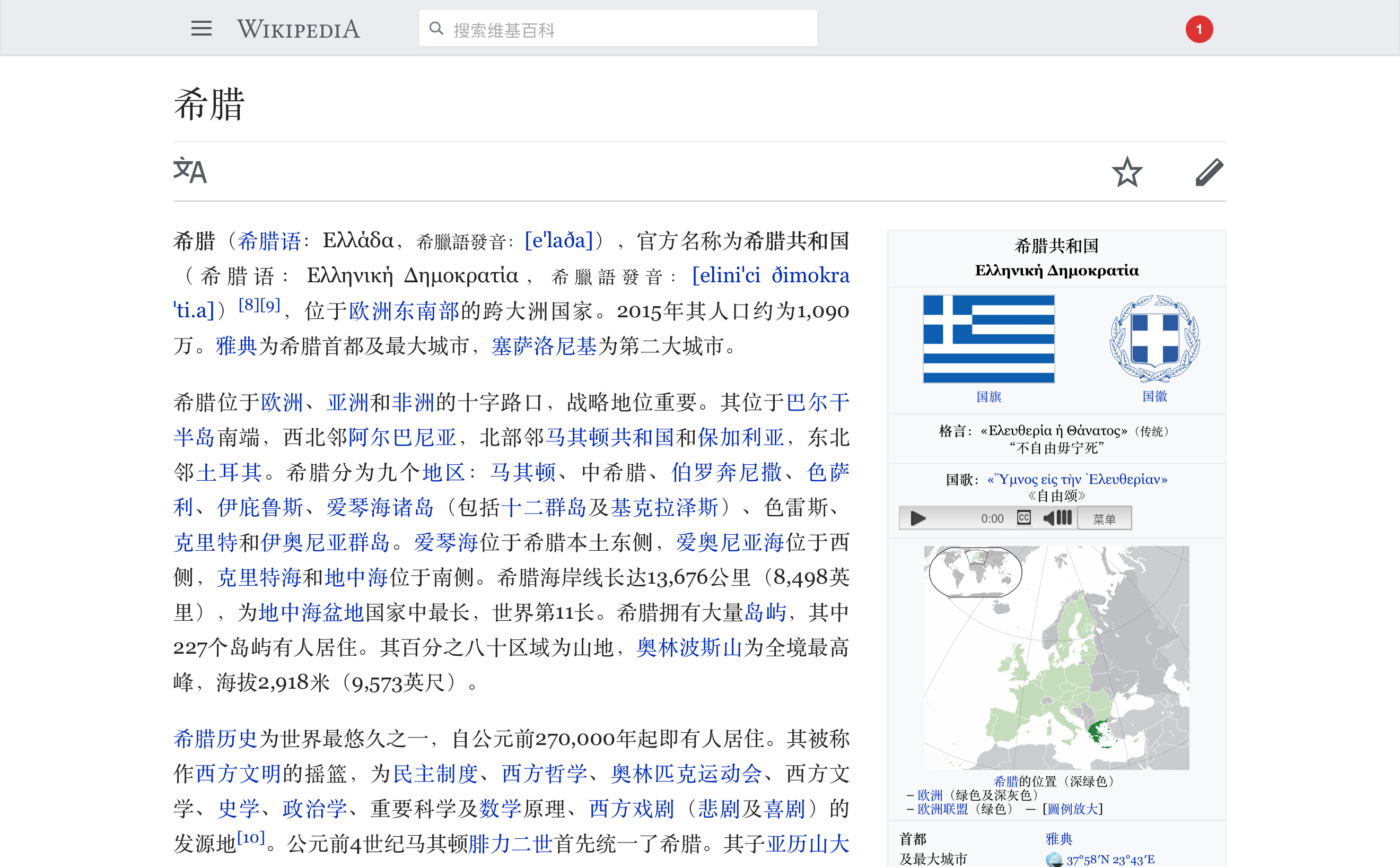The image size is (1400, 867).
Task: Open the 地中海盆地 link
Action: click(x=311, y=613)
